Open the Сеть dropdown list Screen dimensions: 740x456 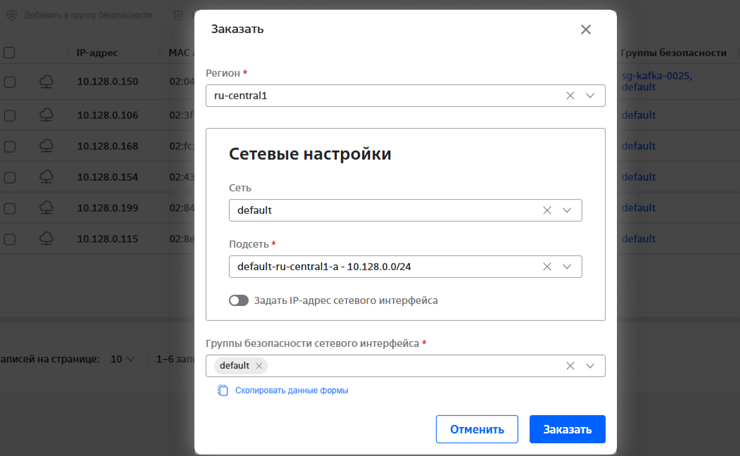click(x=567, y=211)
